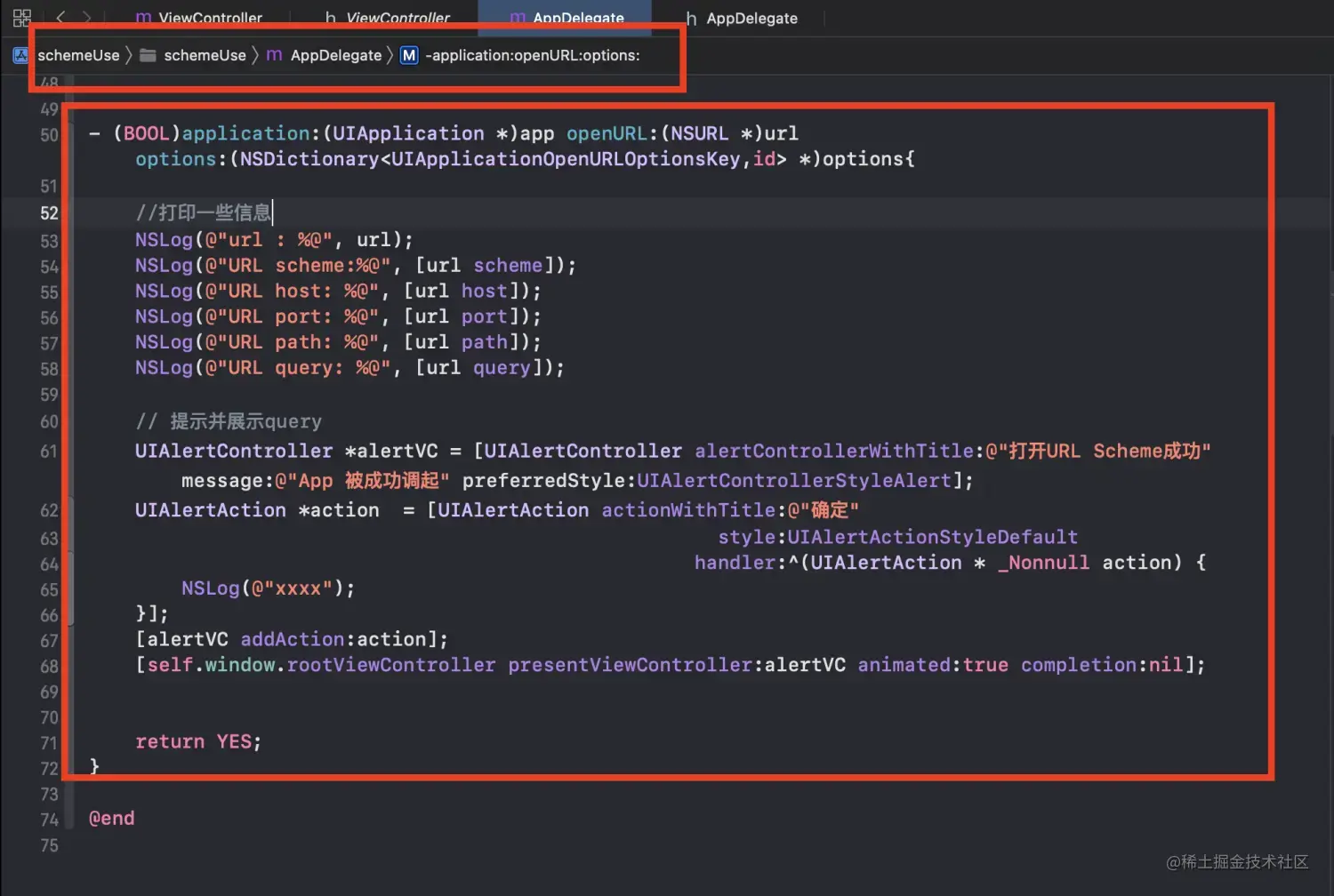The width and height of the screenshot is (1334, 896).
Task: Open schemeUse project breadcrumb item
Action: coord(78,55)
